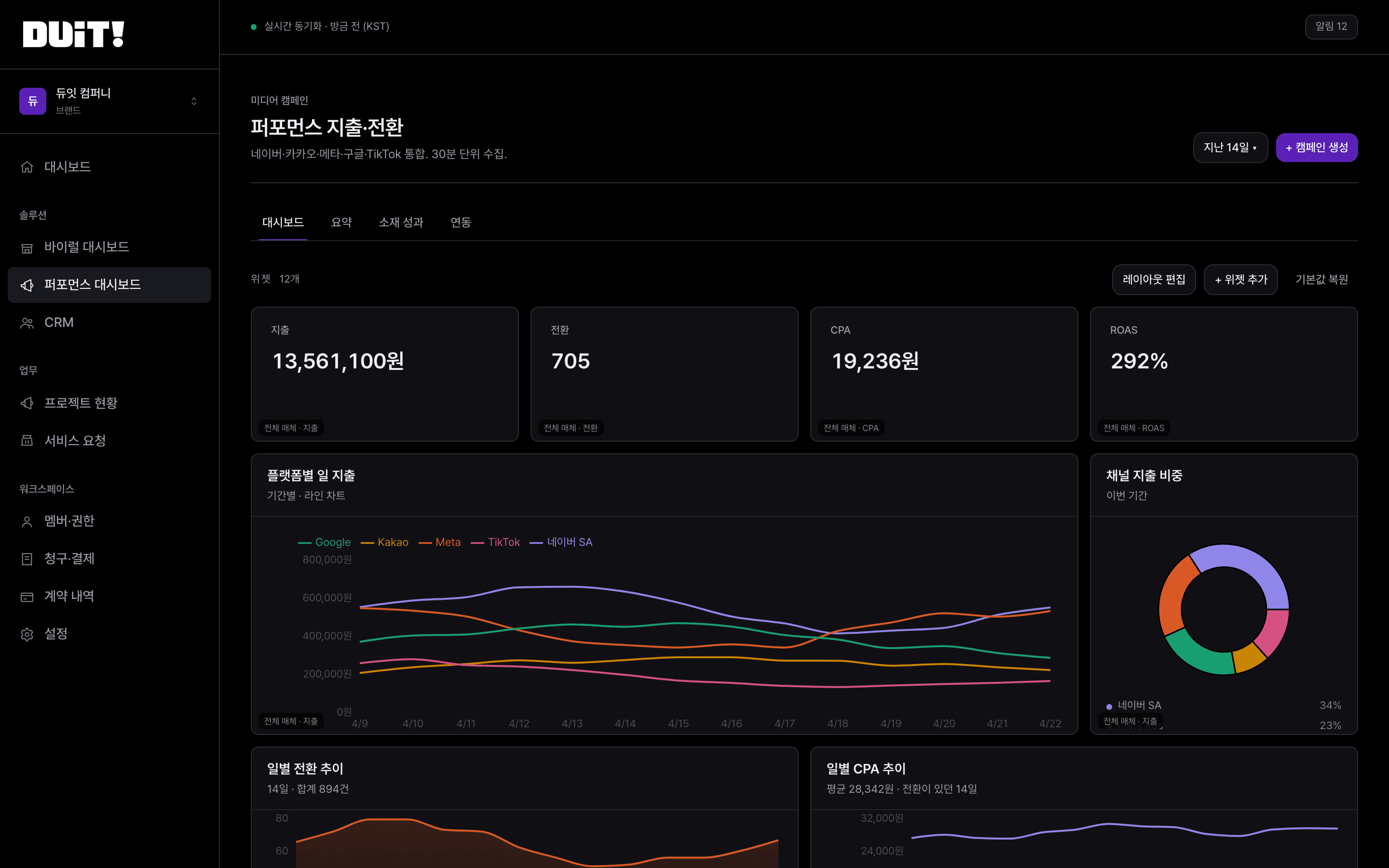Click the home icon beside 대시보드
This screenshot has width=1389, height=868.
pyautogui.click(x=27, y=167)
